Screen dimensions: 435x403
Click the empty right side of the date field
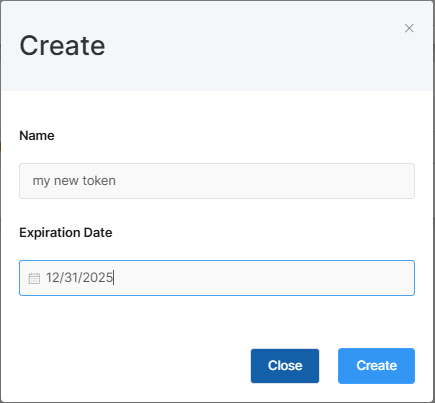267,278
